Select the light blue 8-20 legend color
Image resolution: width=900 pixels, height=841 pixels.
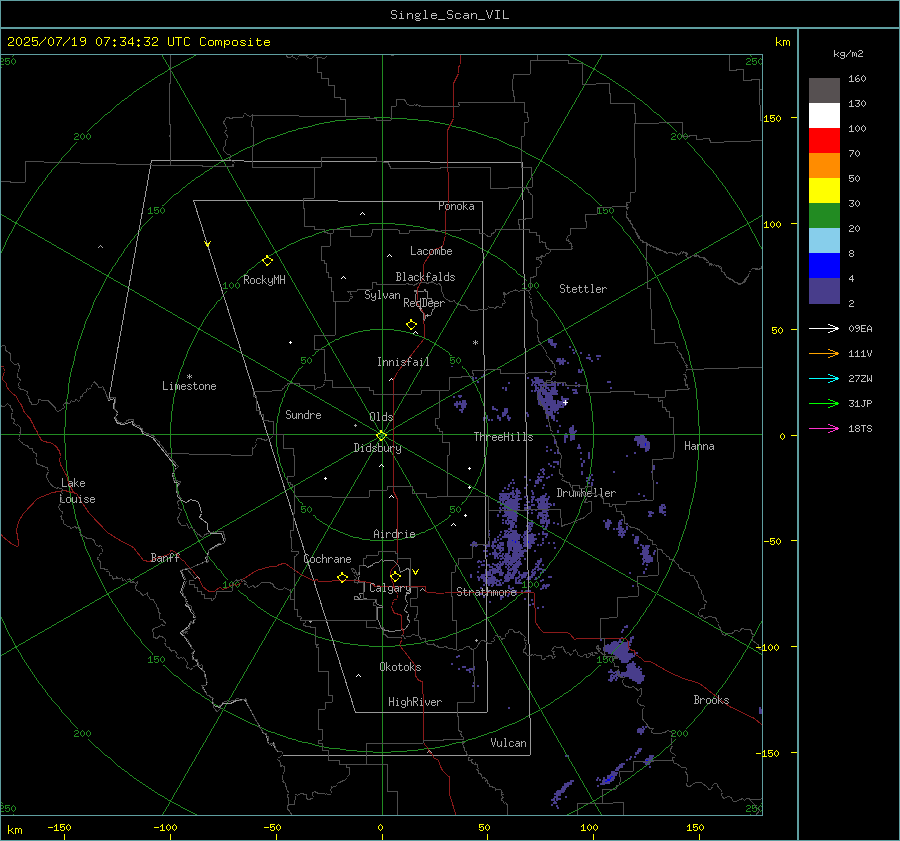(x=824, y=241)
